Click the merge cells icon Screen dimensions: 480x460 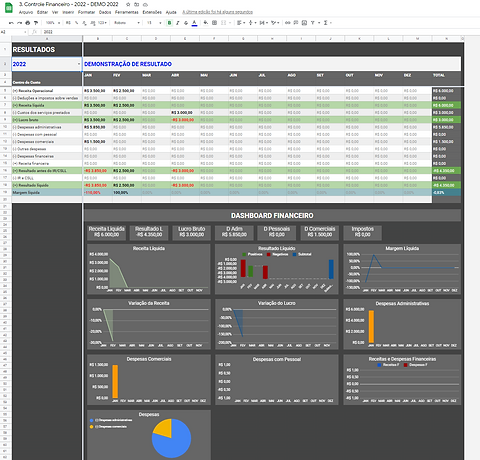click(223, 23)
